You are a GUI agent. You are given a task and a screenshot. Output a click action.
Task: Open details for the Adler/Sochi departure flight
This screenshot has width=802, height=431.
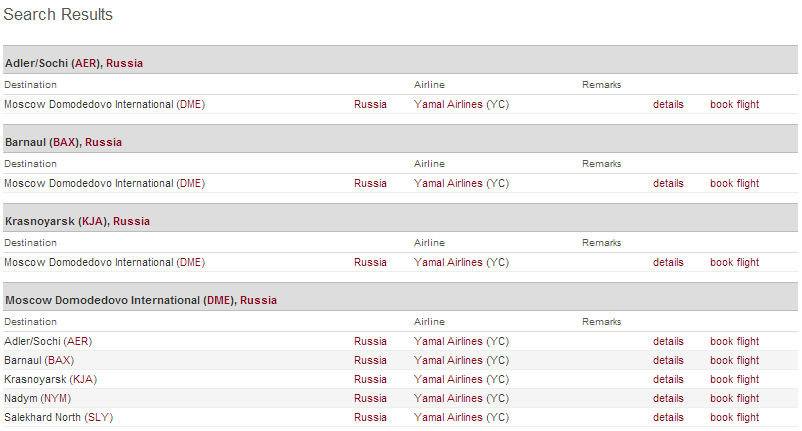(x=668, y=104)
